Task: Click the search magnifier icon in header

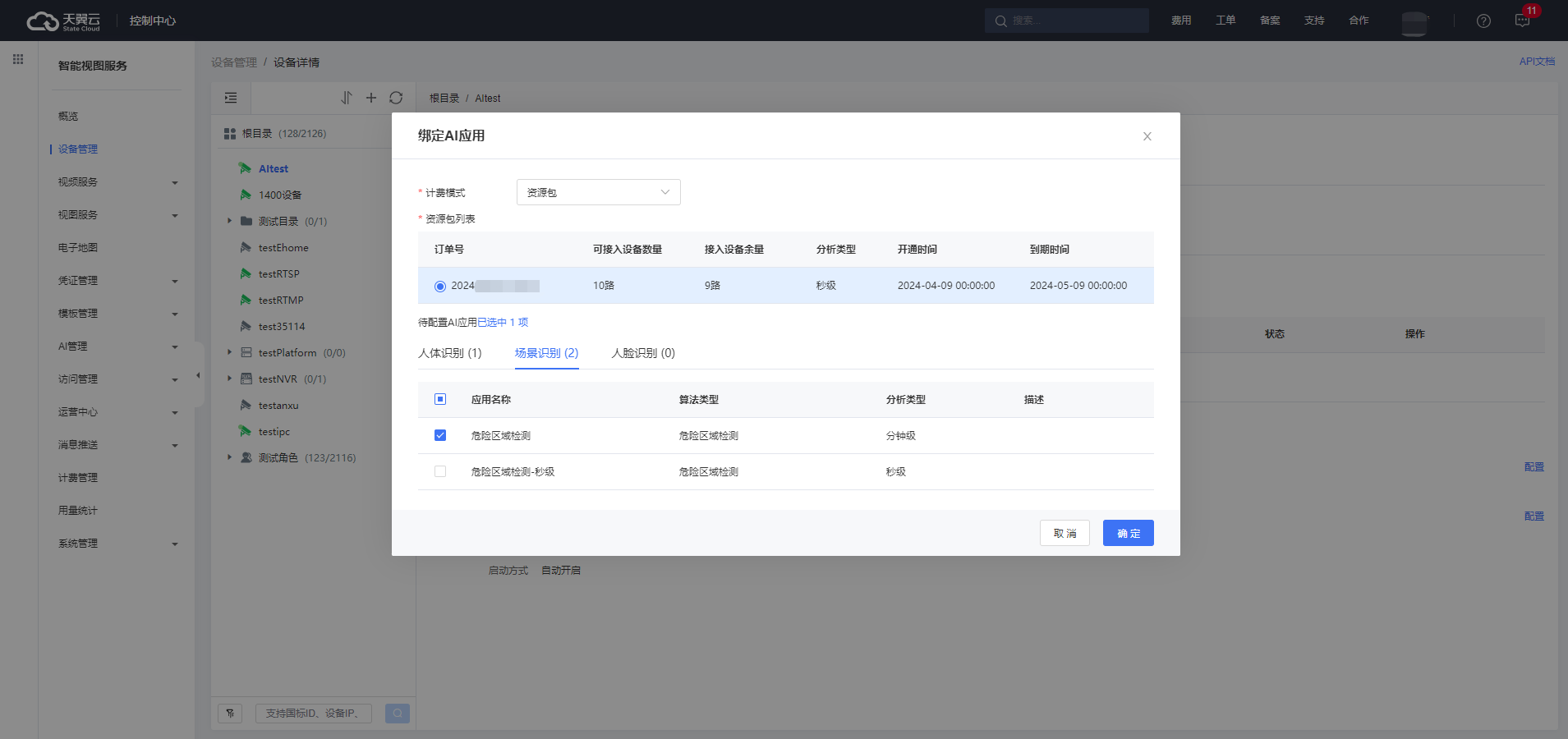Action: [1000, 21]
